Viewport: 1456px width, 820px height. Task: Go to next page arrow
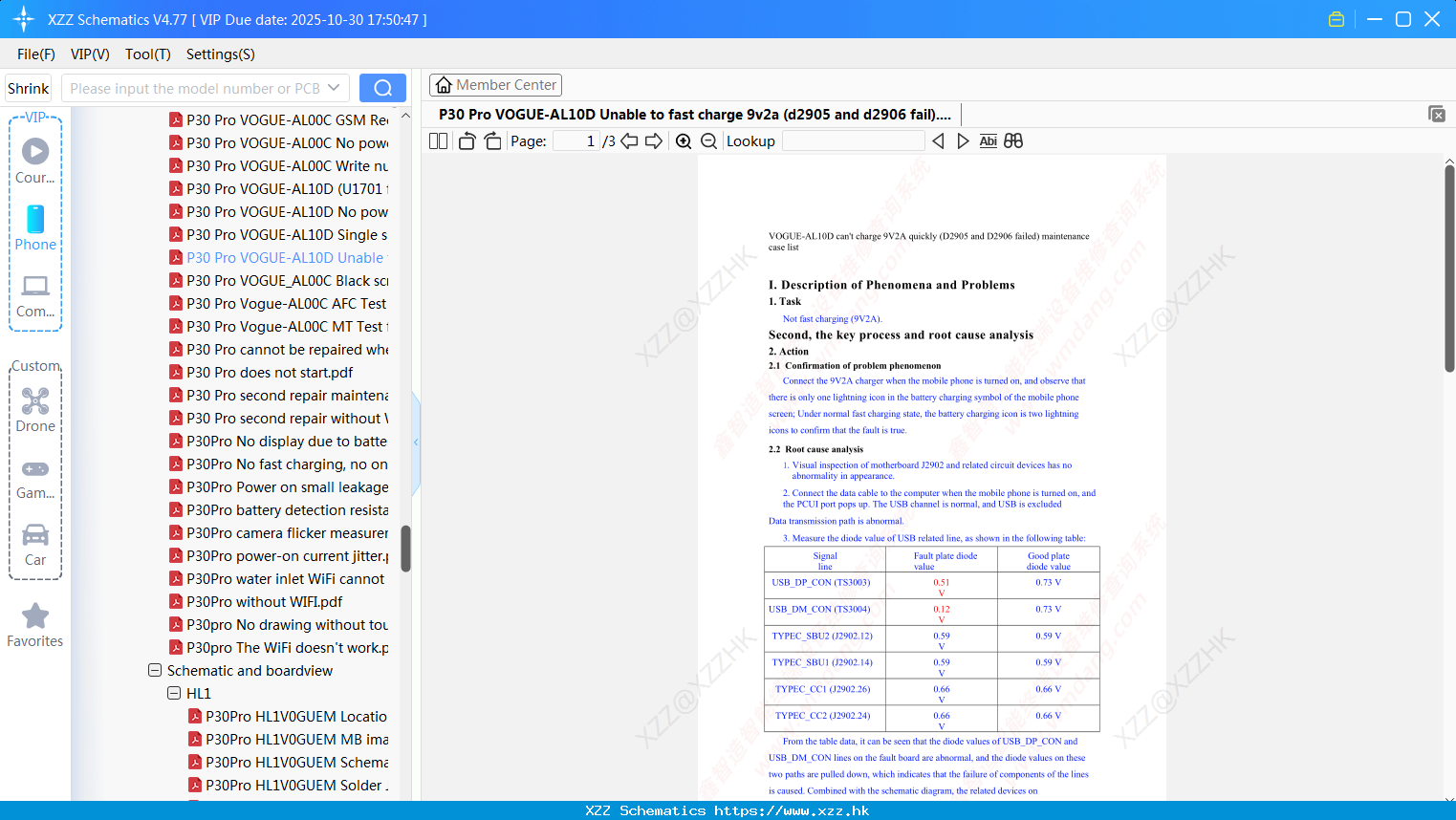654,141
